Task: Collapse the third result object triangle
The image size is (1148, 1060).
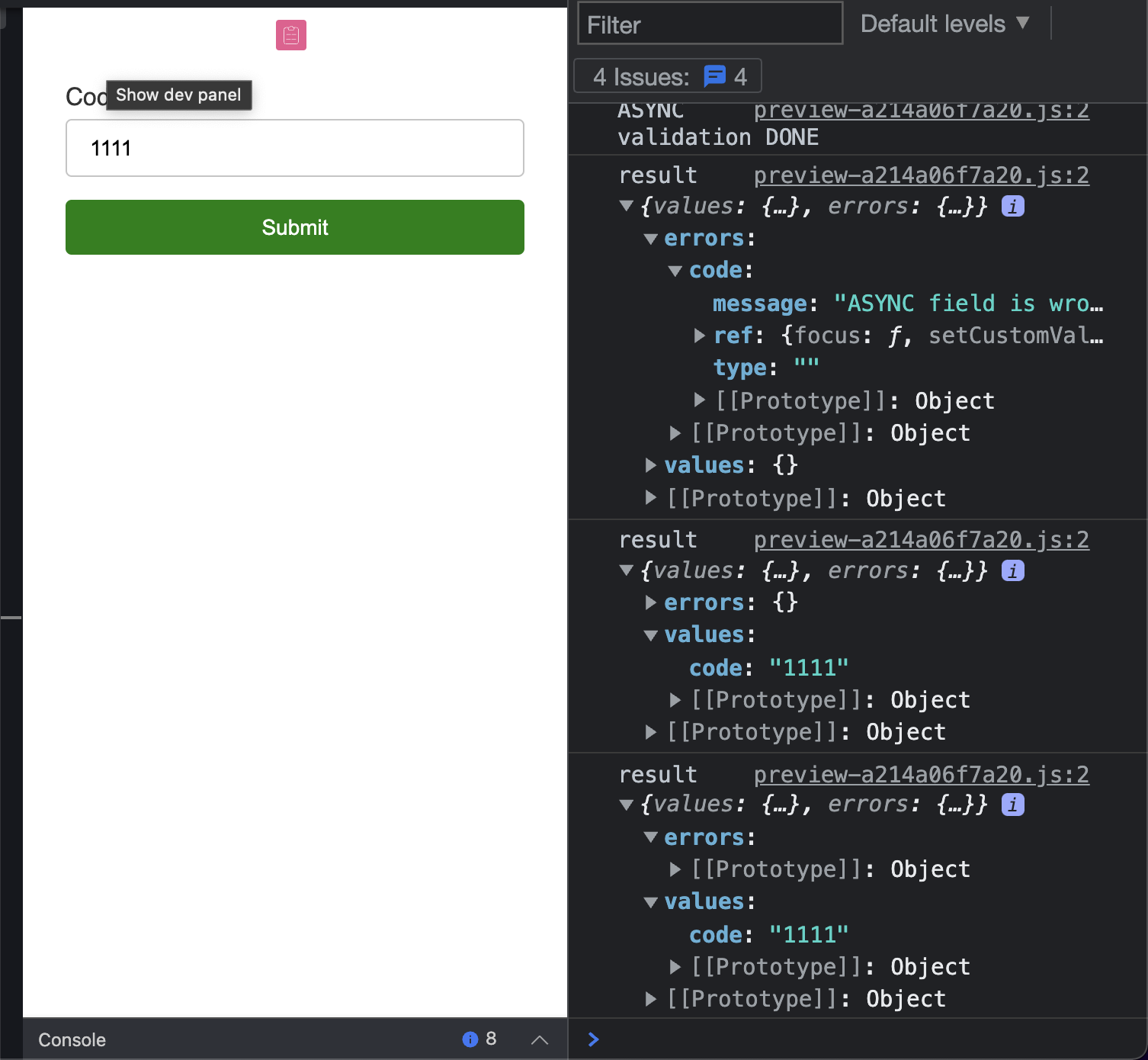Action: [x=627, y=805]
